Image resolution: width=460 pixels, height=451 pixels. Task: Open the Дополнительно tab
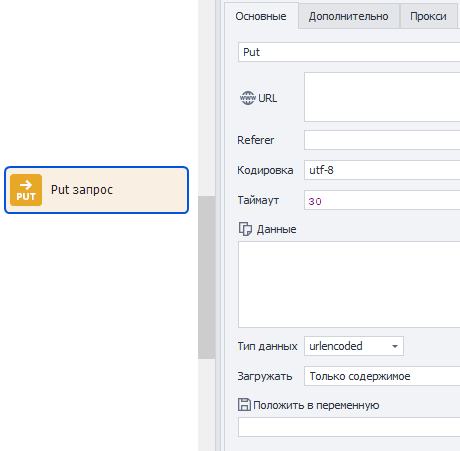[349, 16]
